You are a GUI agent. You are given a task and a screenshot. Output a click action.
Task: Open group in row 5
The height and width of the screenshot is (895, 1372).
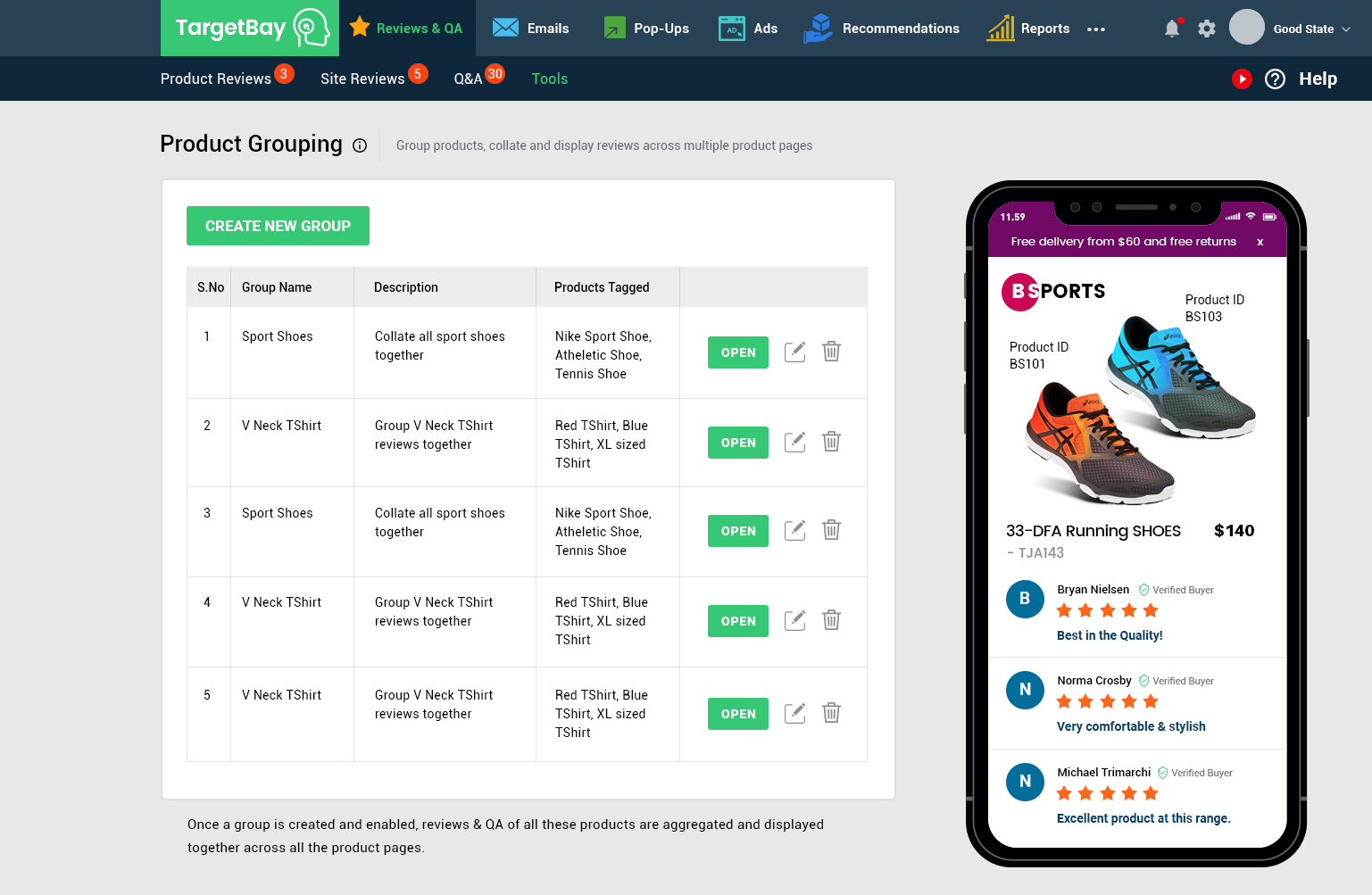coord(738,714)
